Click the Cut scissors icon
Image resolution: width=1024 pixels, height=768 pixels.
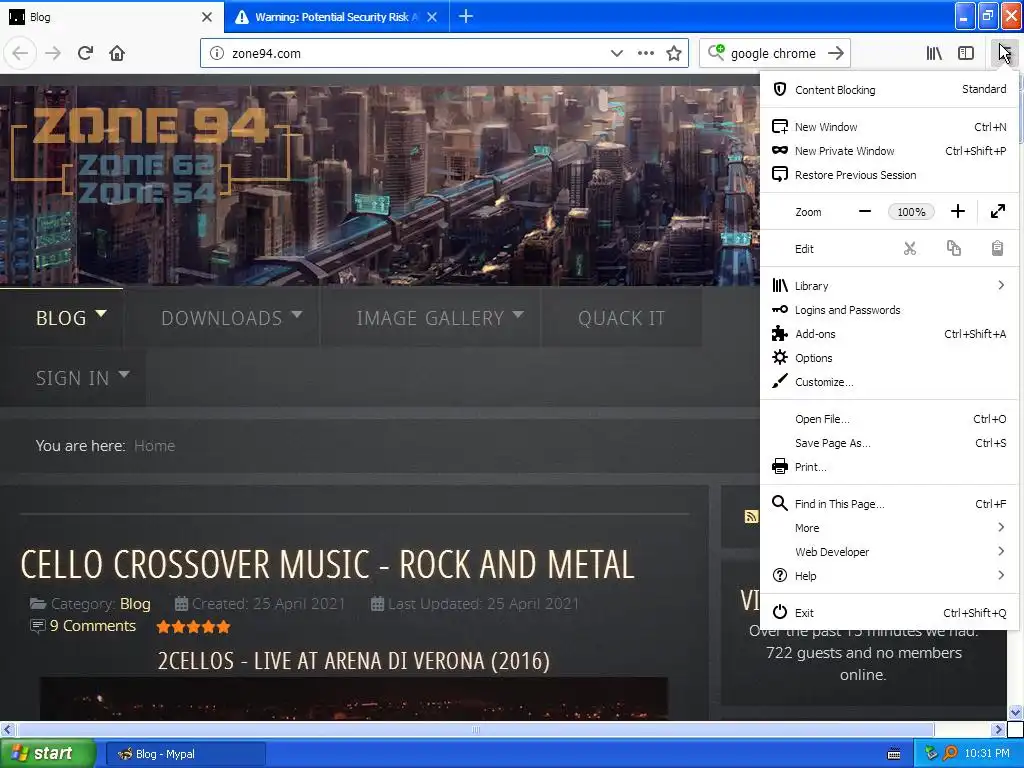click(x=910, y=248)
